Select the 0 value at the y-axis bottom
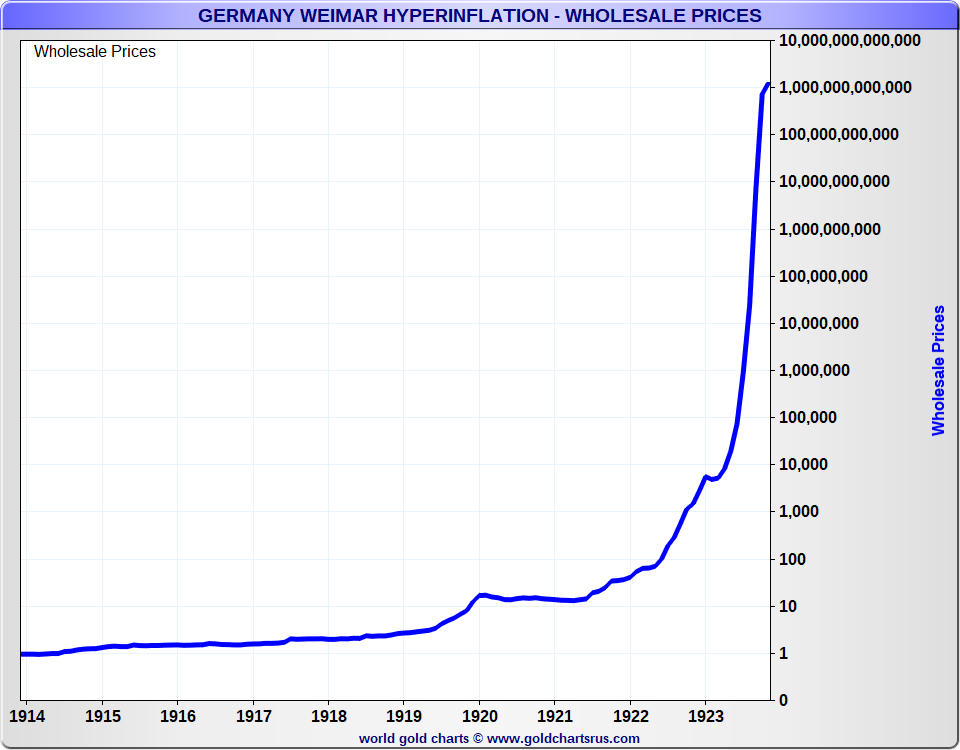 pos(783,700)
